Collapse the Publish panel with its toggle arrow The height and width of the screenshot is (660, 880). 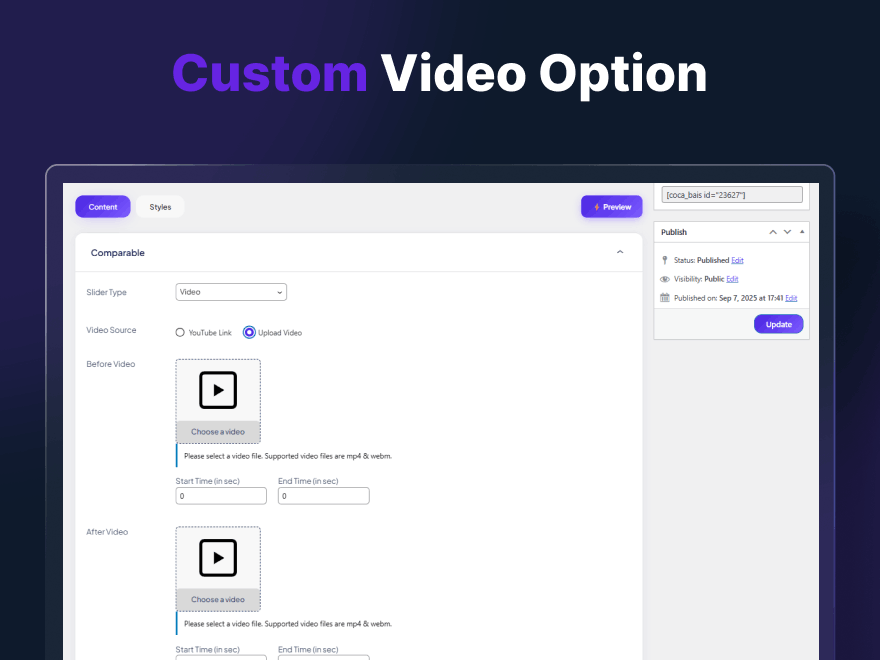(802, 231)
